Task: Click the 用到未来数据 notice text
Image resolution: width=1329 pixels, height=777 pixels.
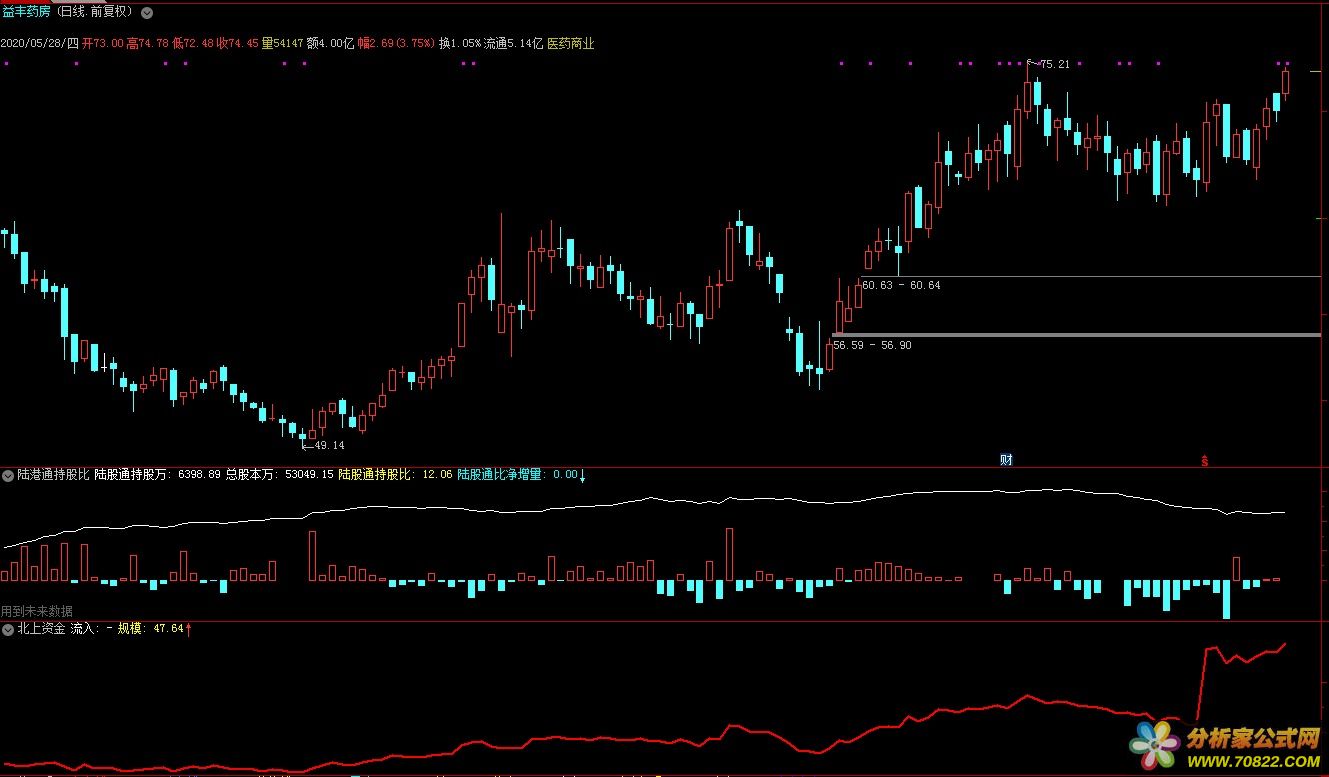Action: 36,611
